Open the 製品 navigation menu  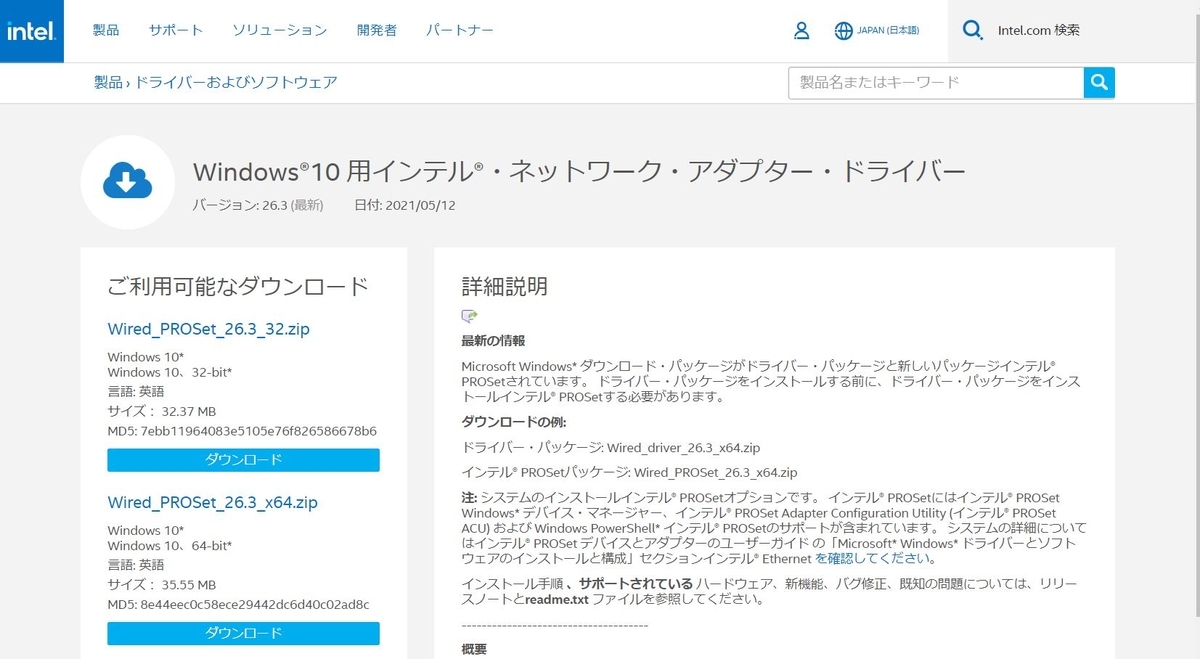[106, 30]
